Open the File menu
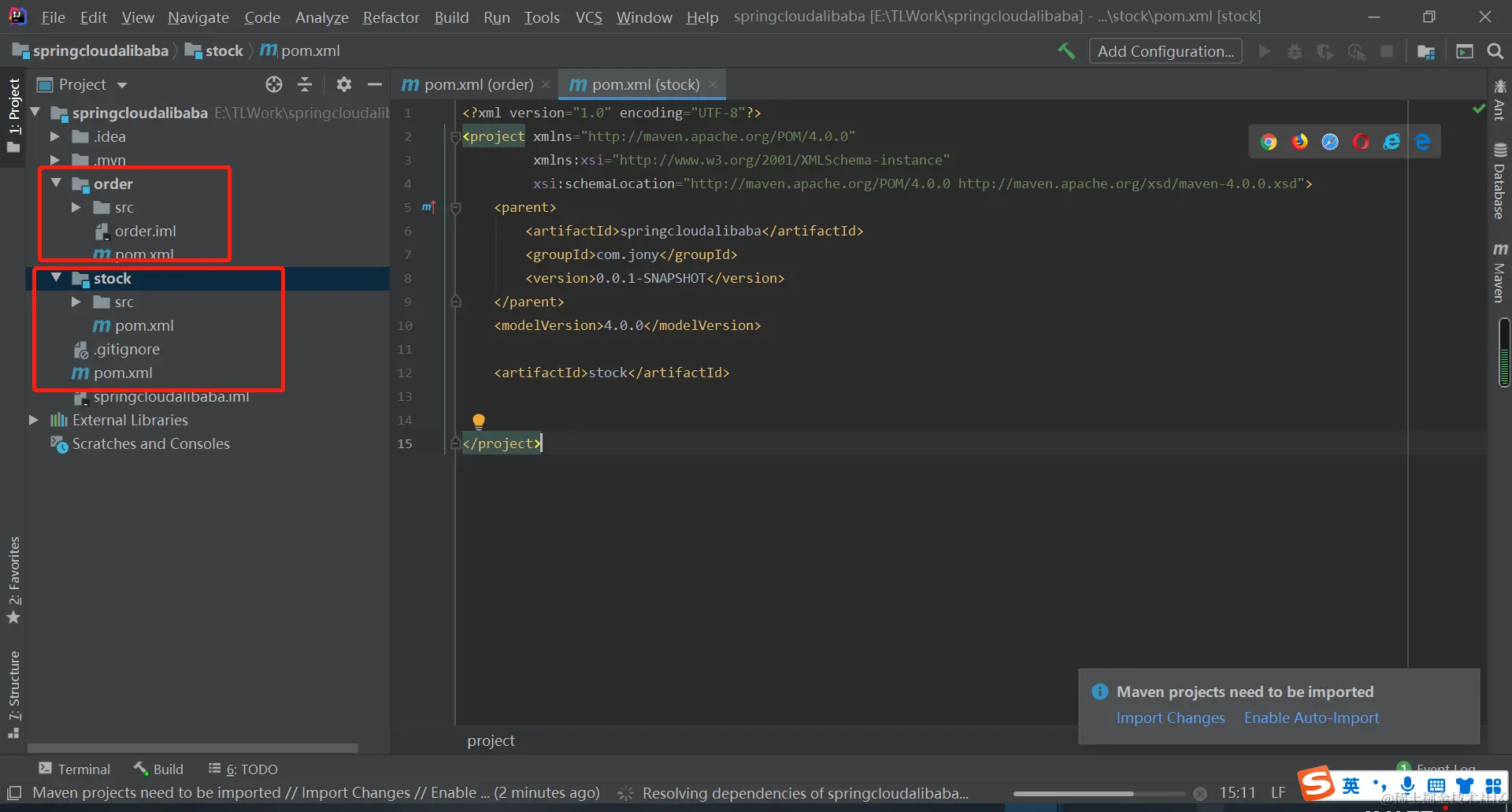Screen dimensions: 1512x812 [53, 17]
